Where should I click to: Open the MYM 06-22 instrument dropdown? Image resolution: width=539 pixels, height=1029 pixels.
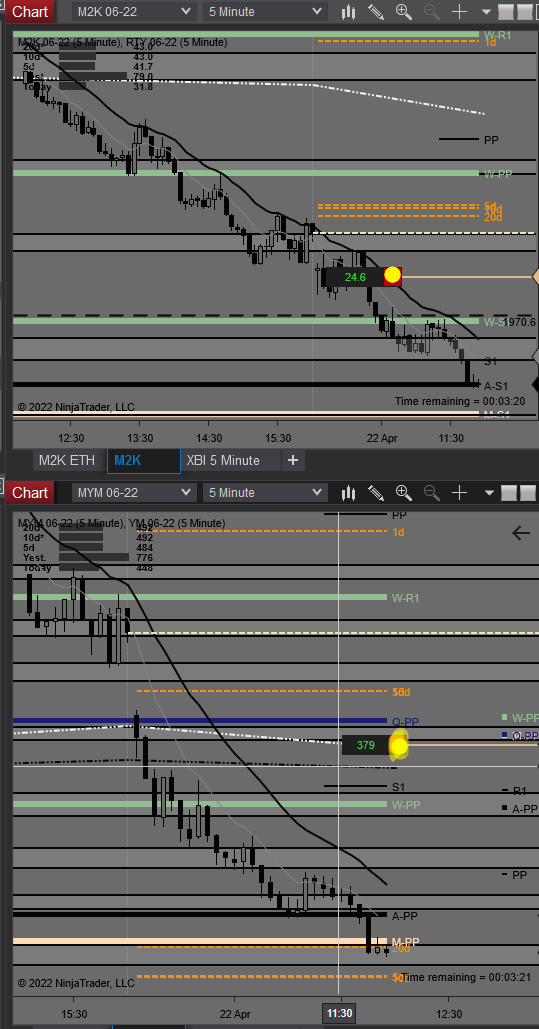(133, 492)
